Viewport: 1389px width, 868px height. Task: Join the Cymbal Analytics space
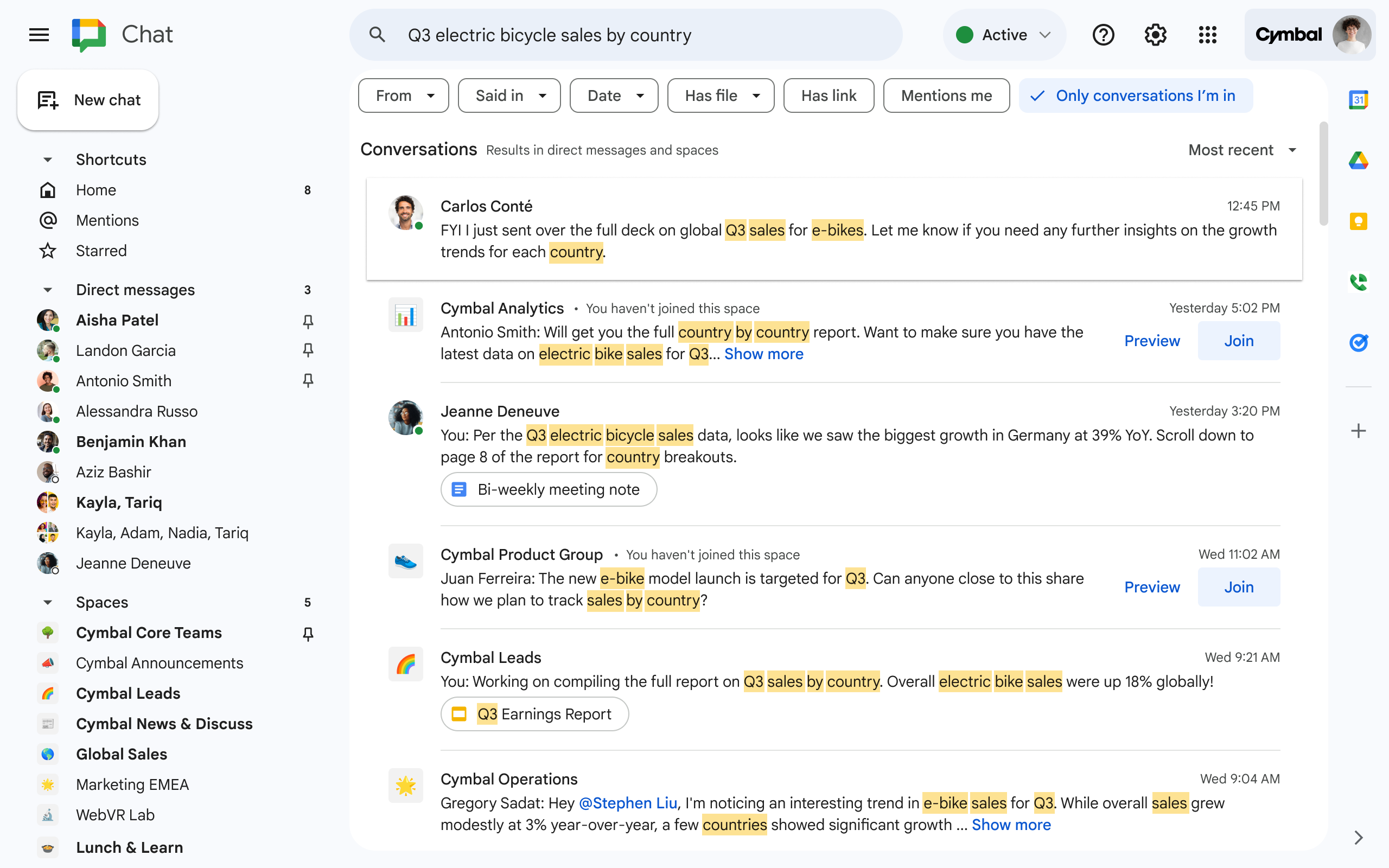click(1238, 341)
